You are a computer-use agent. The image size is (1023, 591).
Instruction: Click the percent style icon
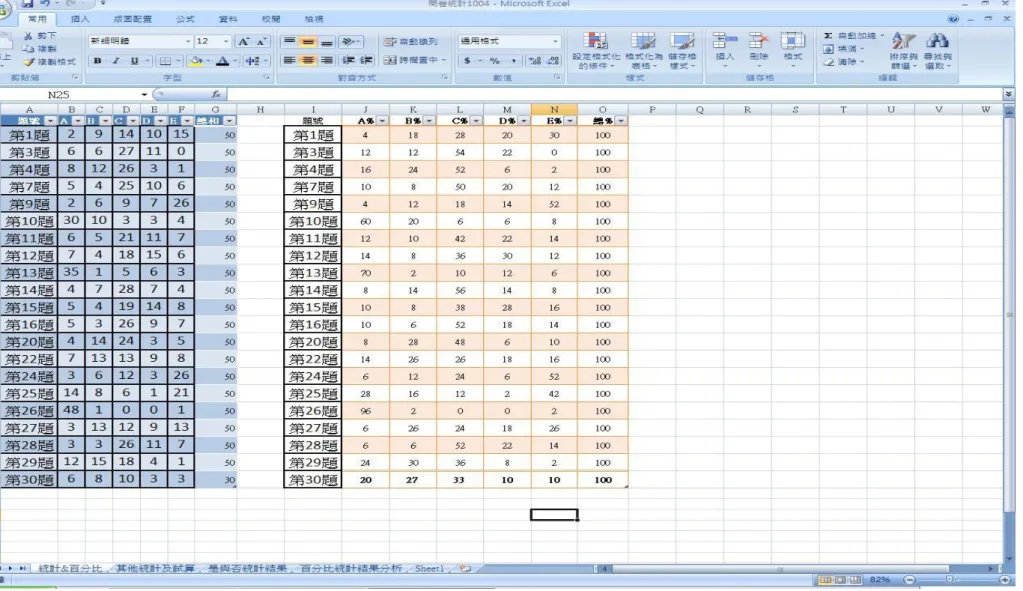495,61
